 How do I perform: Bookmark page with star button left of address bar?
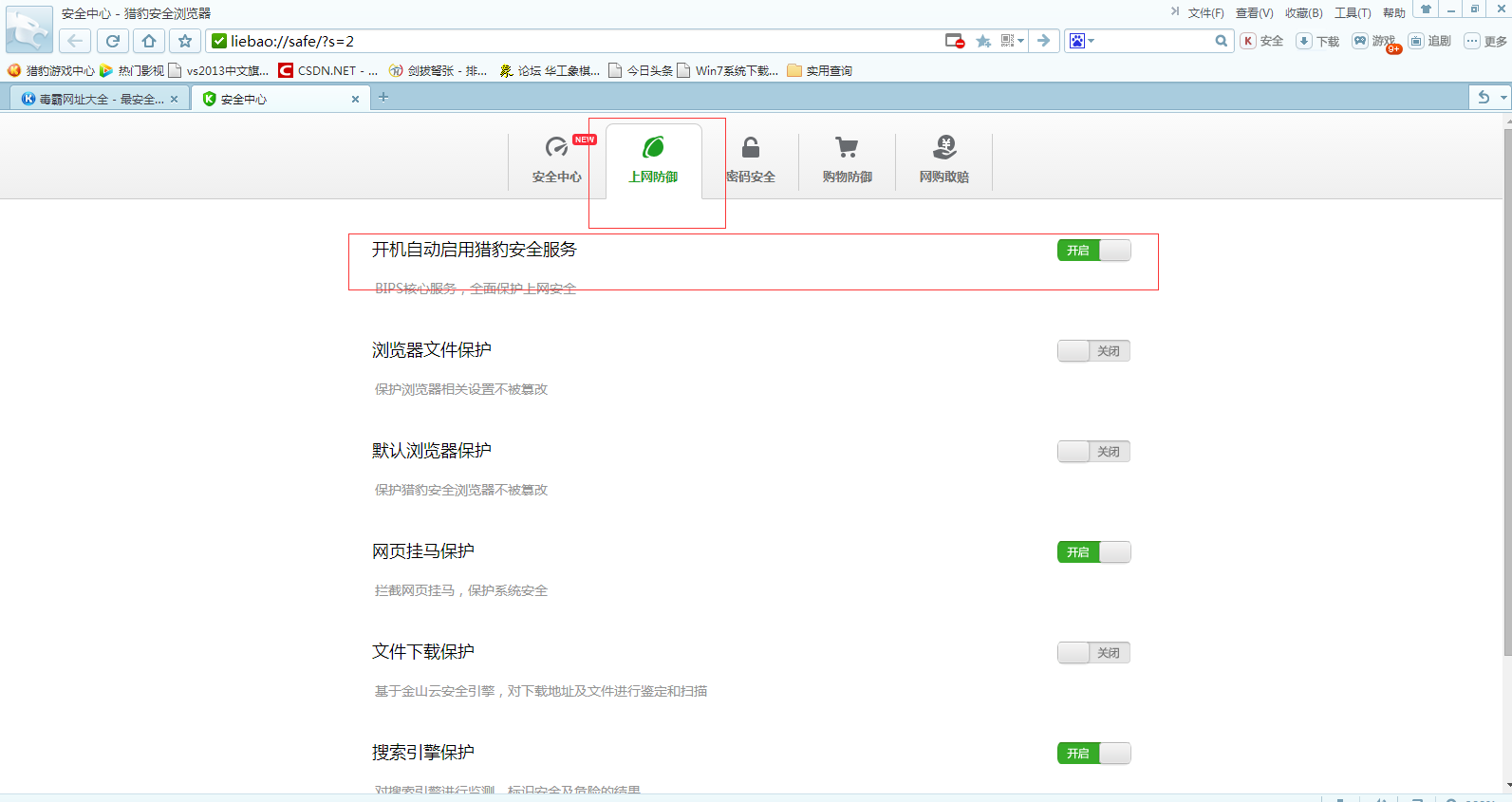click(x=185, y=41)
